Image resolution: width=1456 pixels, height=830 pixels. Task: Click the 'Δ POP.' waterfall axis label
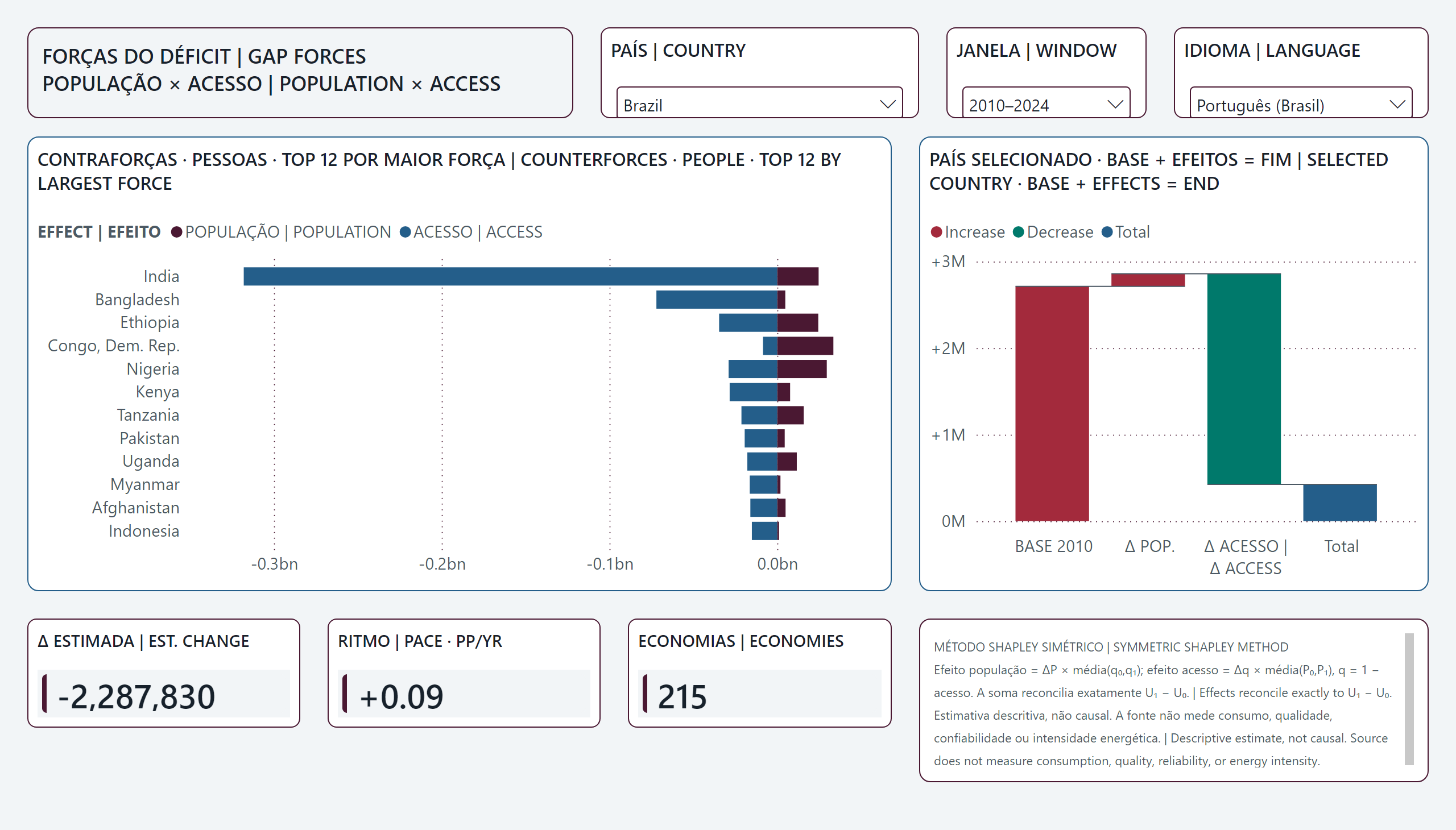1149,546
